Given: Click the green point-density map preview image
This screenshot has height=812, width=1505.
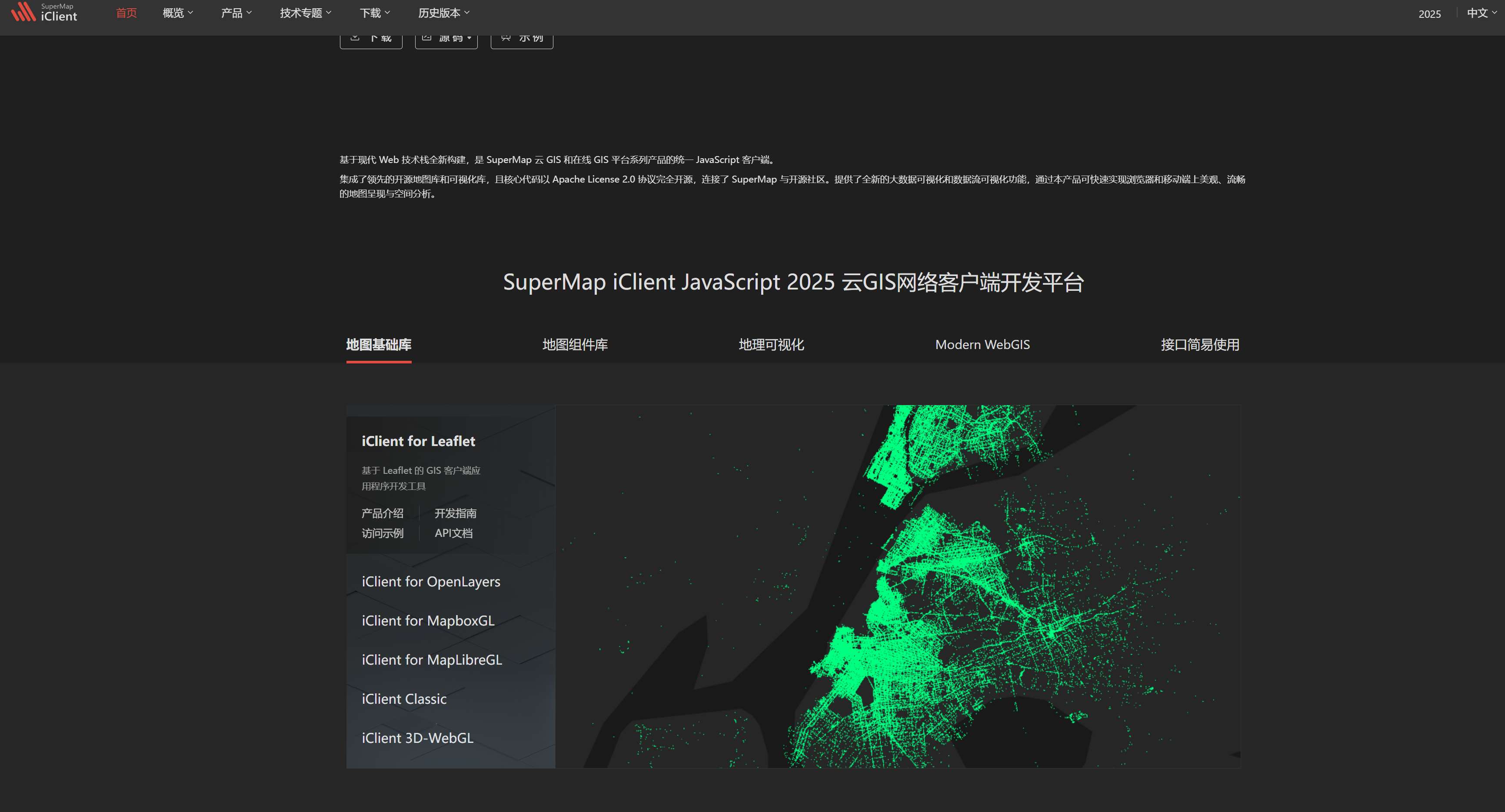Looking at the screenshot, I should [x=897, y=586].
